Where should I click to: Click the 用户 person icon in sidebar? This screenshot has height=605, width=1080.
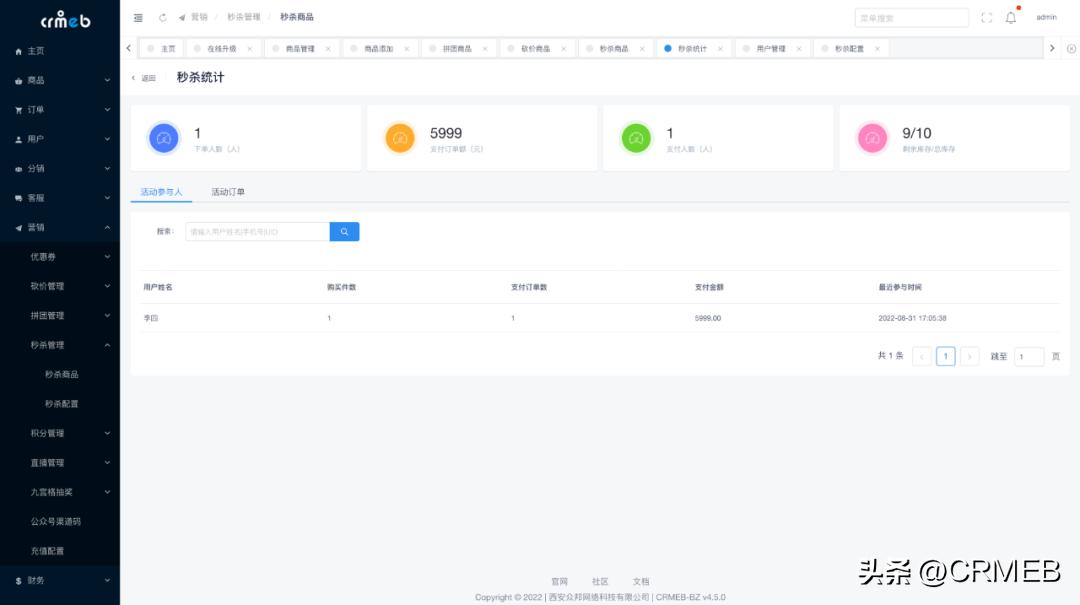pos(20,138)
